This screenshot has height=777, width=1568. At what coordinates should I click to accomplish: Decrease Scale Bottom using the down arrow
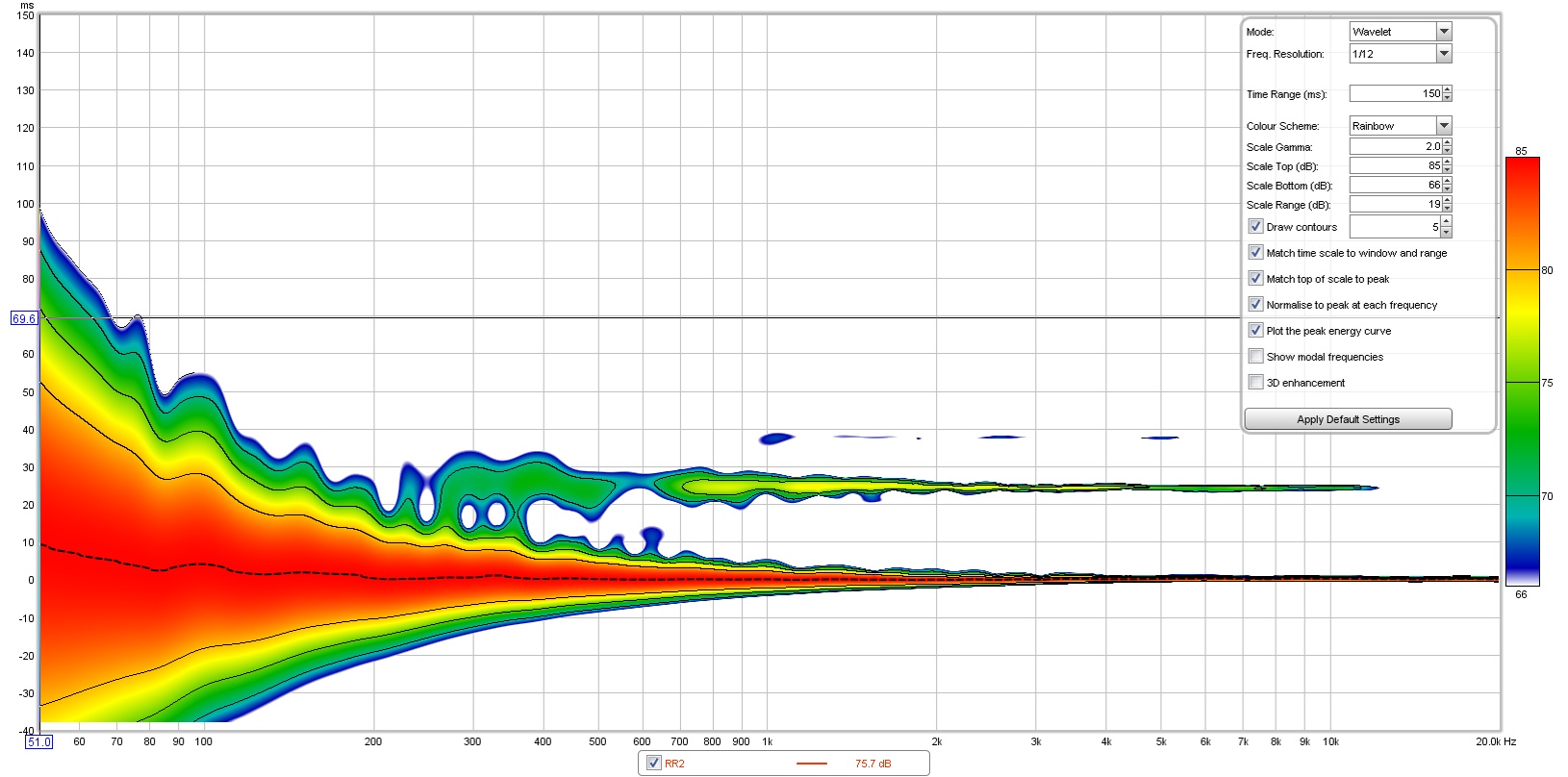1447,188
